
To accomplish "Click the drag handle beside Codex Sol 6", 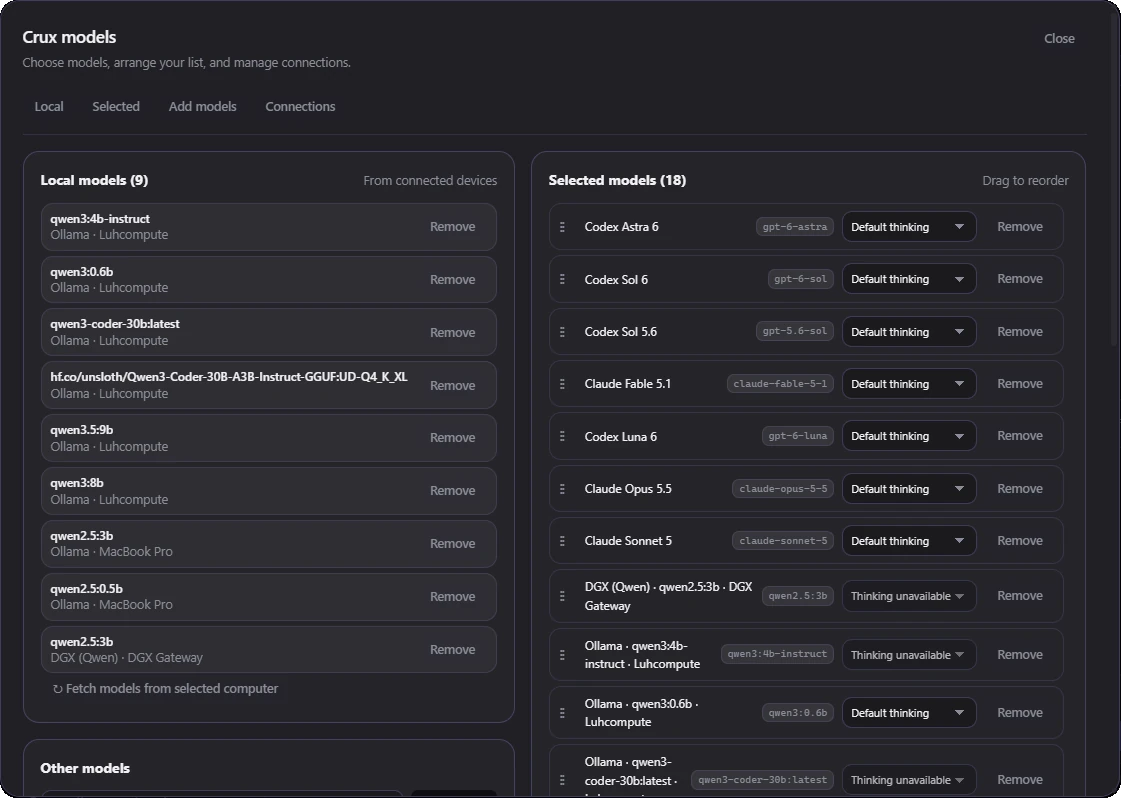I will click(562, 279).
